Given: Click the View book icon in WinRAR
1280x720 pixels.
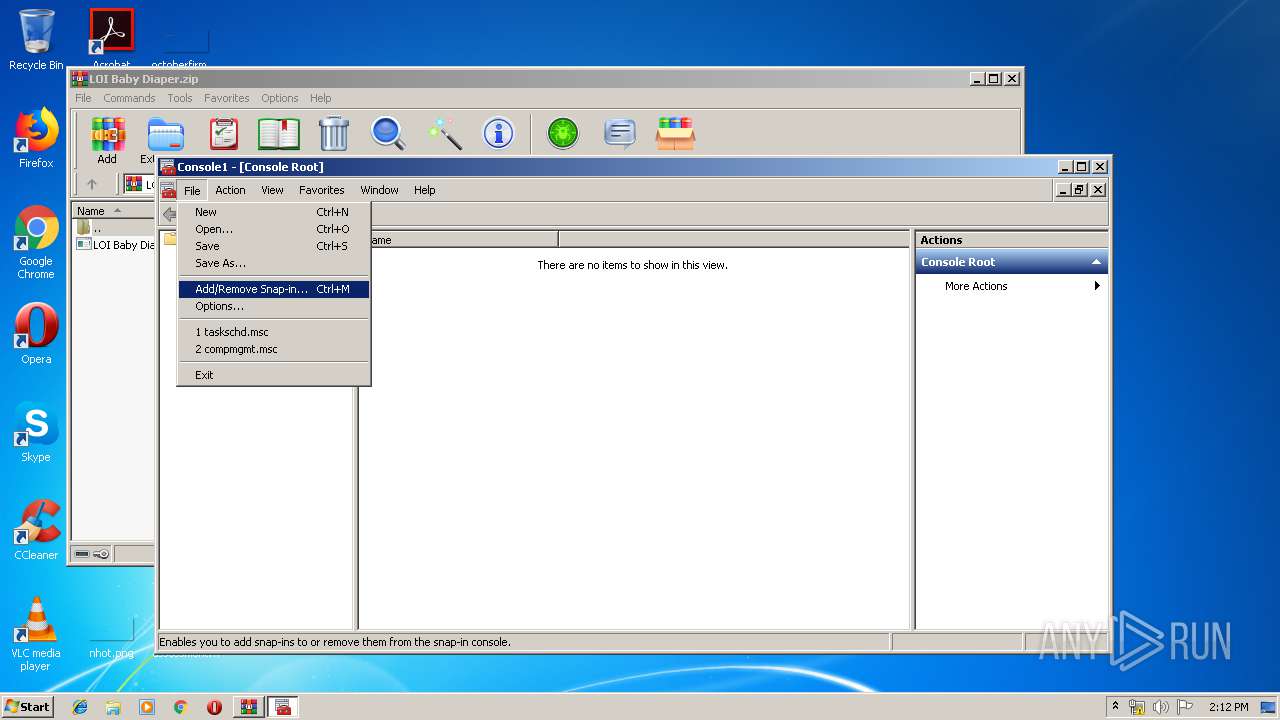Looking at the screenshot, I should (279, 133).
